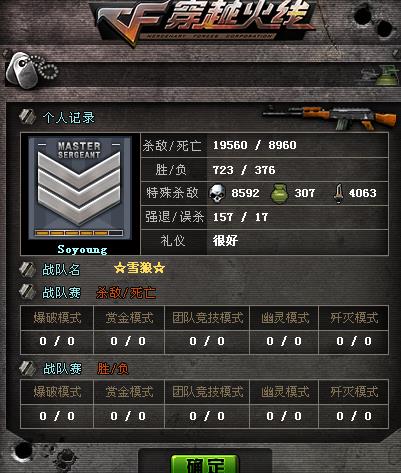Screen dimensions: 401x473
Task: Click the Master Sergeant rank badge
Action: coord(79,188)
